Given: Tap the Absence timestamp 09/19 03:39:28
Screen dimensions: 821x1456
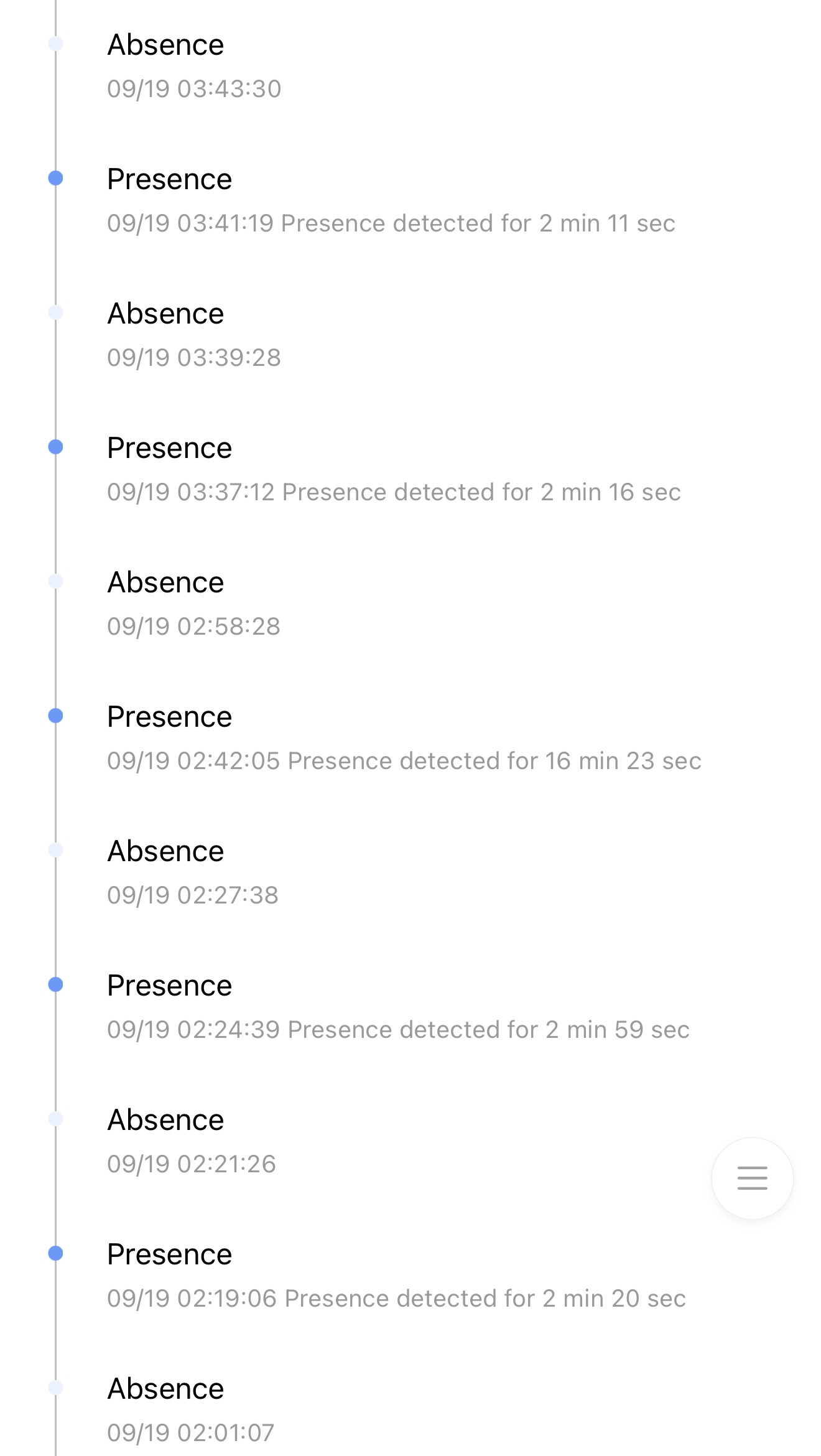Looking at the screenshot, I should (194, 358).
